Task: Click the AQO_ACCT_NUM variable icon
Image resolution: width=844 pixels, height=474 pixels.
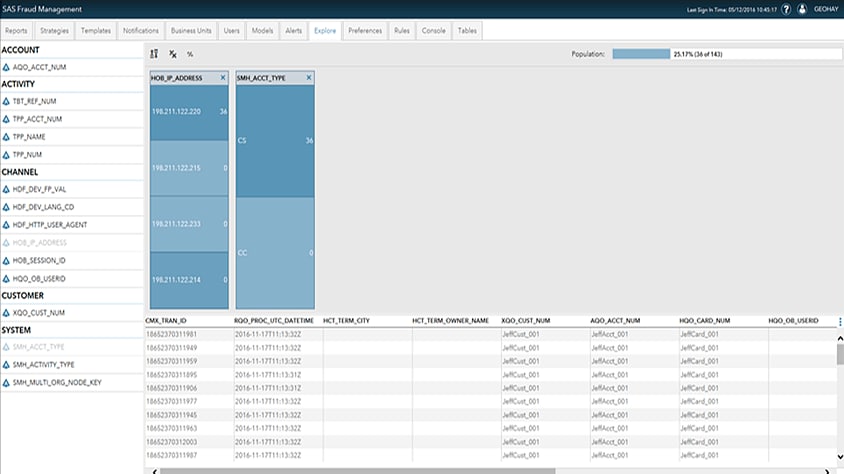Action: coord(6,67)
